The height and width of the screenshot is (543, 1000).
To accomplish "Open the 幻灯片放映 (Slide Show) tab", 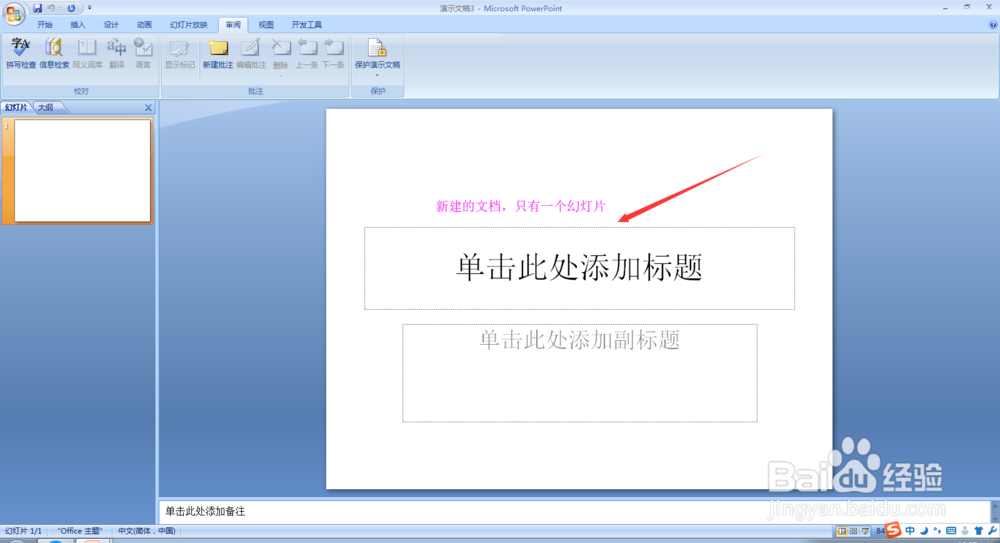I will (x=189, y=25).
